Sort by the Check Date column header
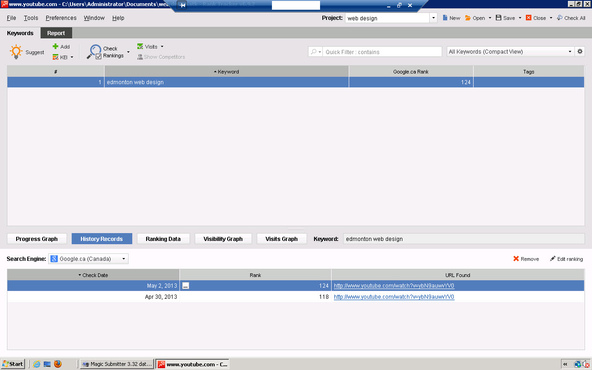 tap(93, 275)
